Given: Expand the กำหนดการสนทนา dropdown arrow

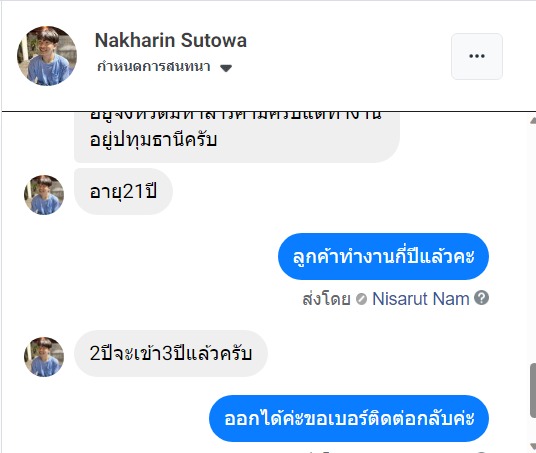Looking at the screenshot, I should click(226, 68).
